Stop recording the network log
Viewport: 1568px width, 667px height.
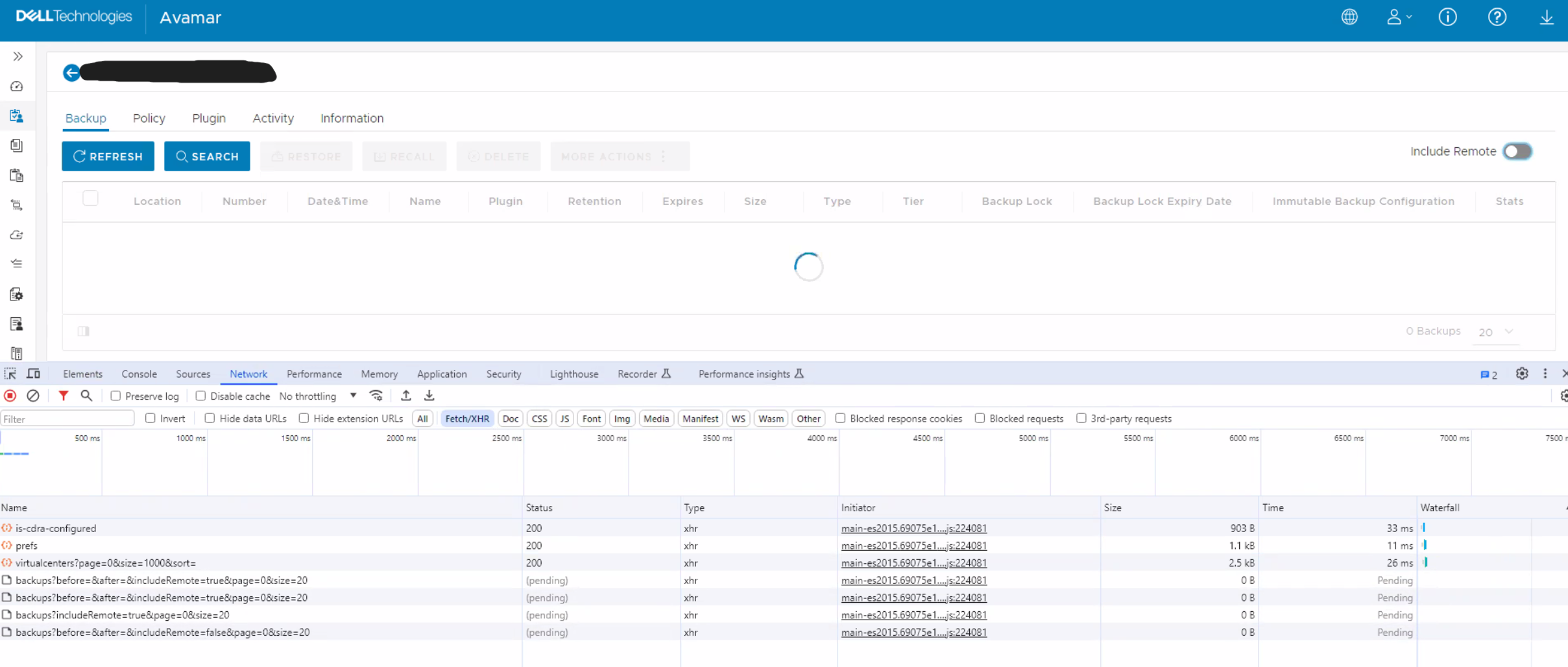[10, 395]
